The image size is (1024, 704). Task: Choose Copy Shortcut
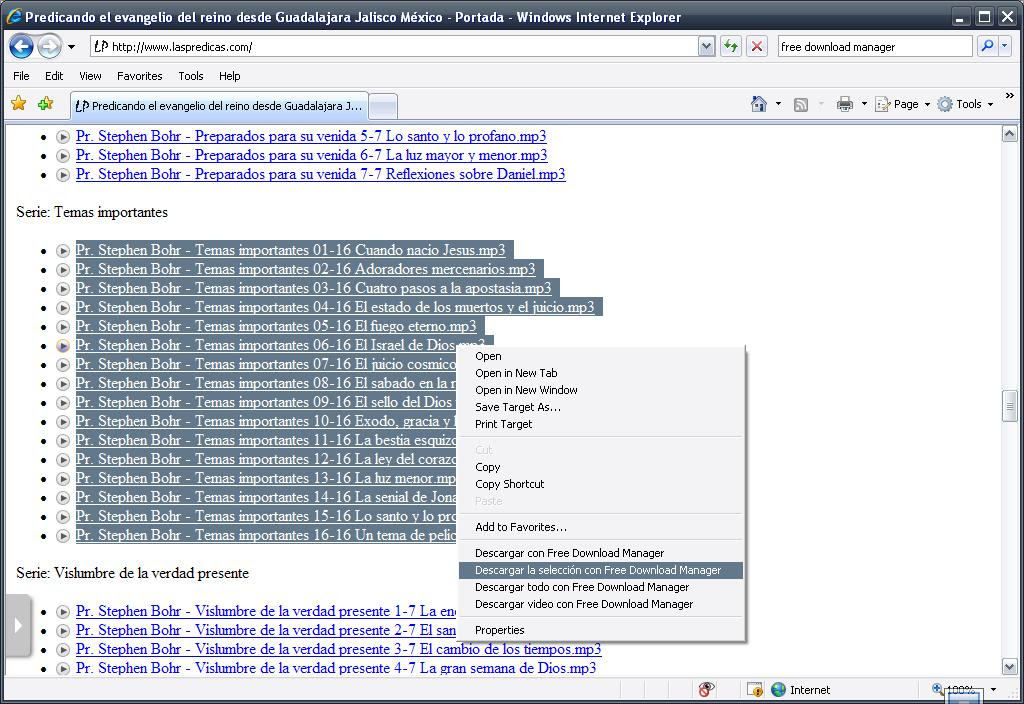[x=509, y=484]
